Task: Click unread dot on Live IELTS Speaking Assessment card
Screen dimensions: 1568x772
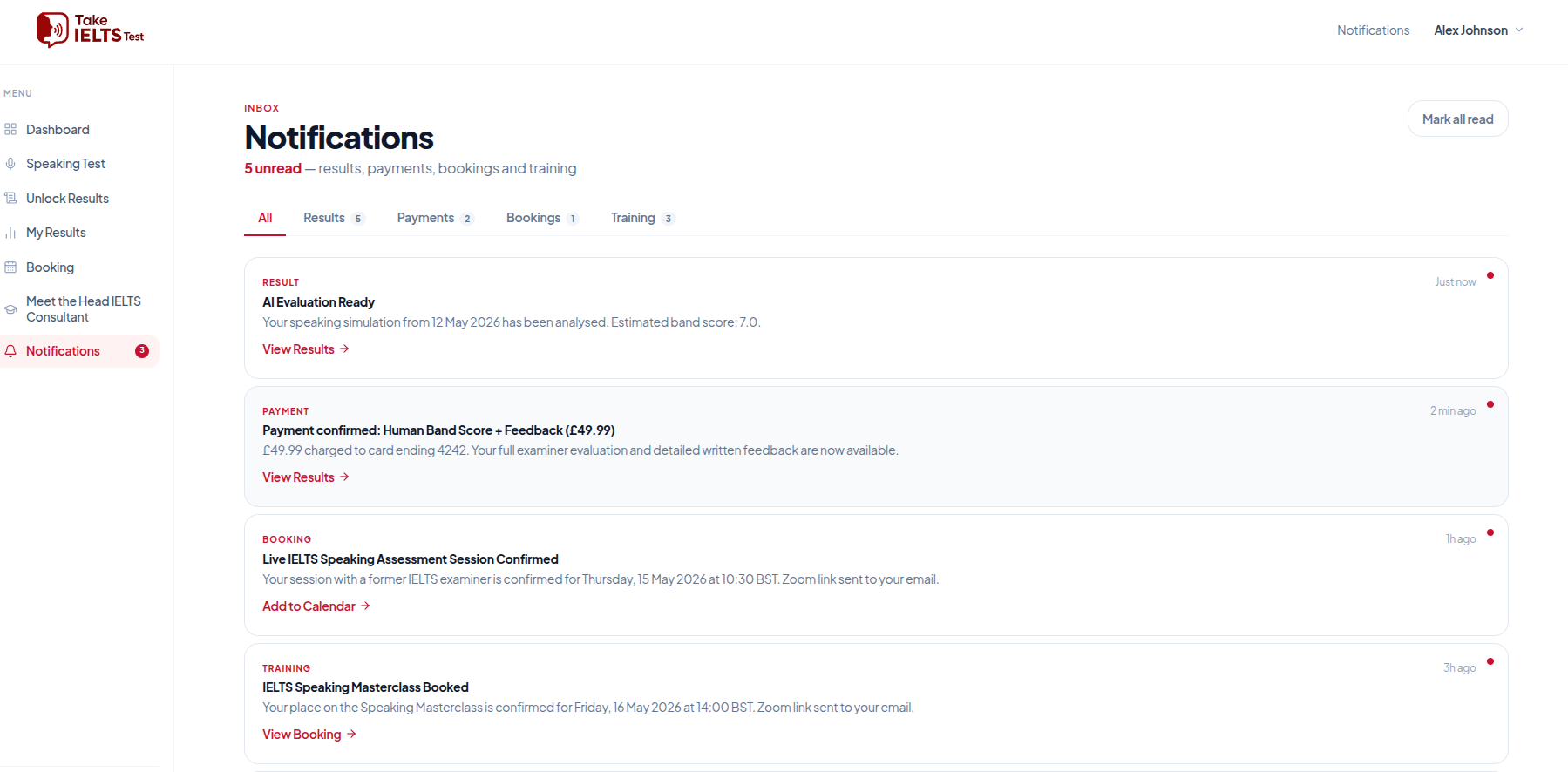Action: pos(1490,532)
